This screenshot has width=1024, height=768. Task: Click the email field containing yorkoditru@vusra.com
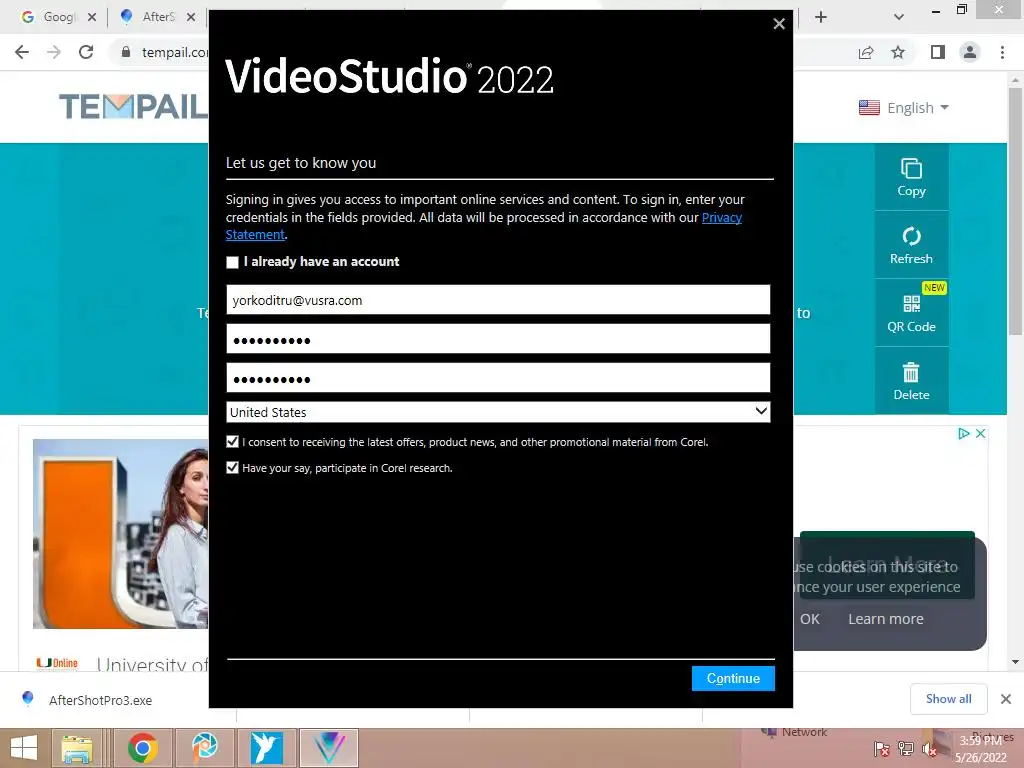(x=498, y=300)
